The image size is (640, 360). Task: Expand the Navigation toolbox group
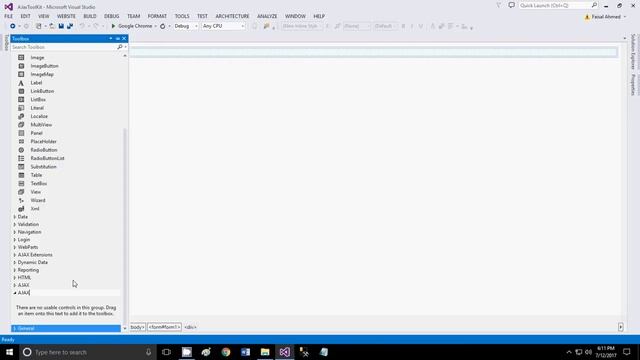15,232
